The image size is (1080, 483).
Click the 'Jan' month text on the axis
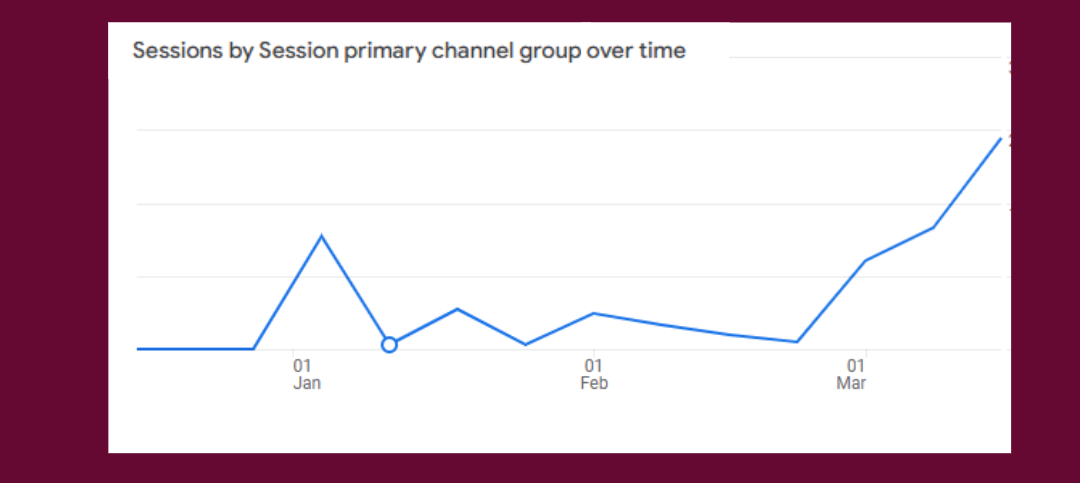307,383
